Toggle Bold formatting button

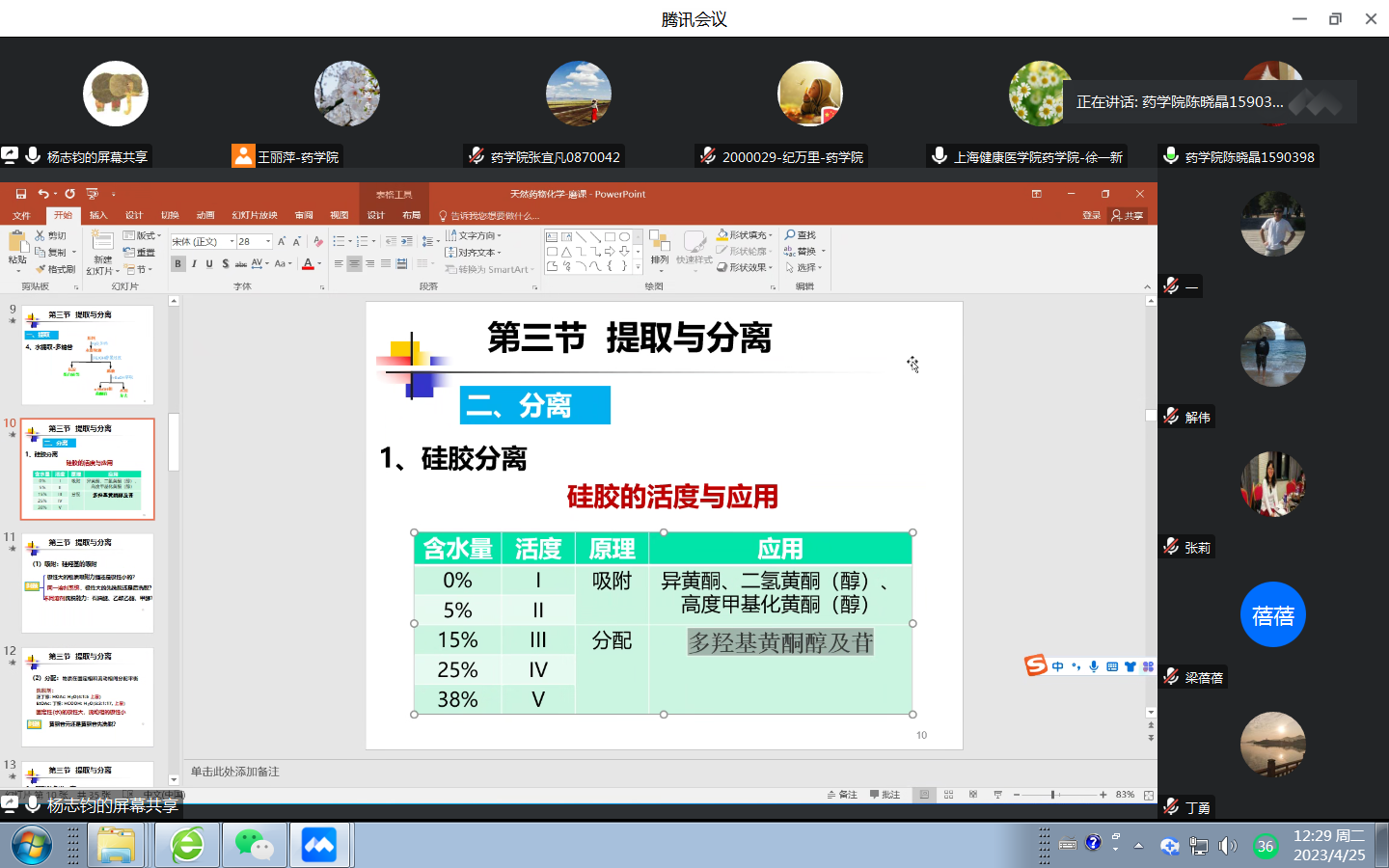click(x=178, y=263)
